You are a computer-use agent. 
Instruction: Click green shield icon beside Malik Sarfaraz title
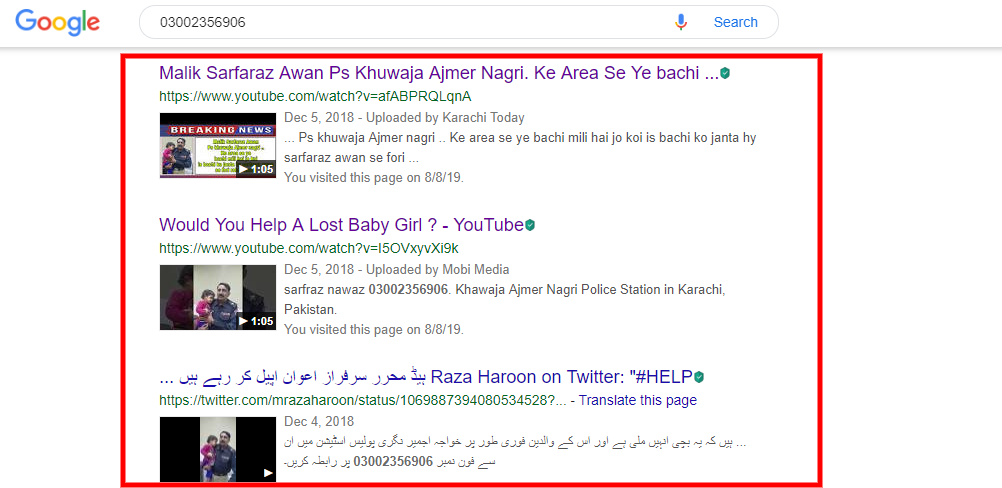click(x=725, y=73)
